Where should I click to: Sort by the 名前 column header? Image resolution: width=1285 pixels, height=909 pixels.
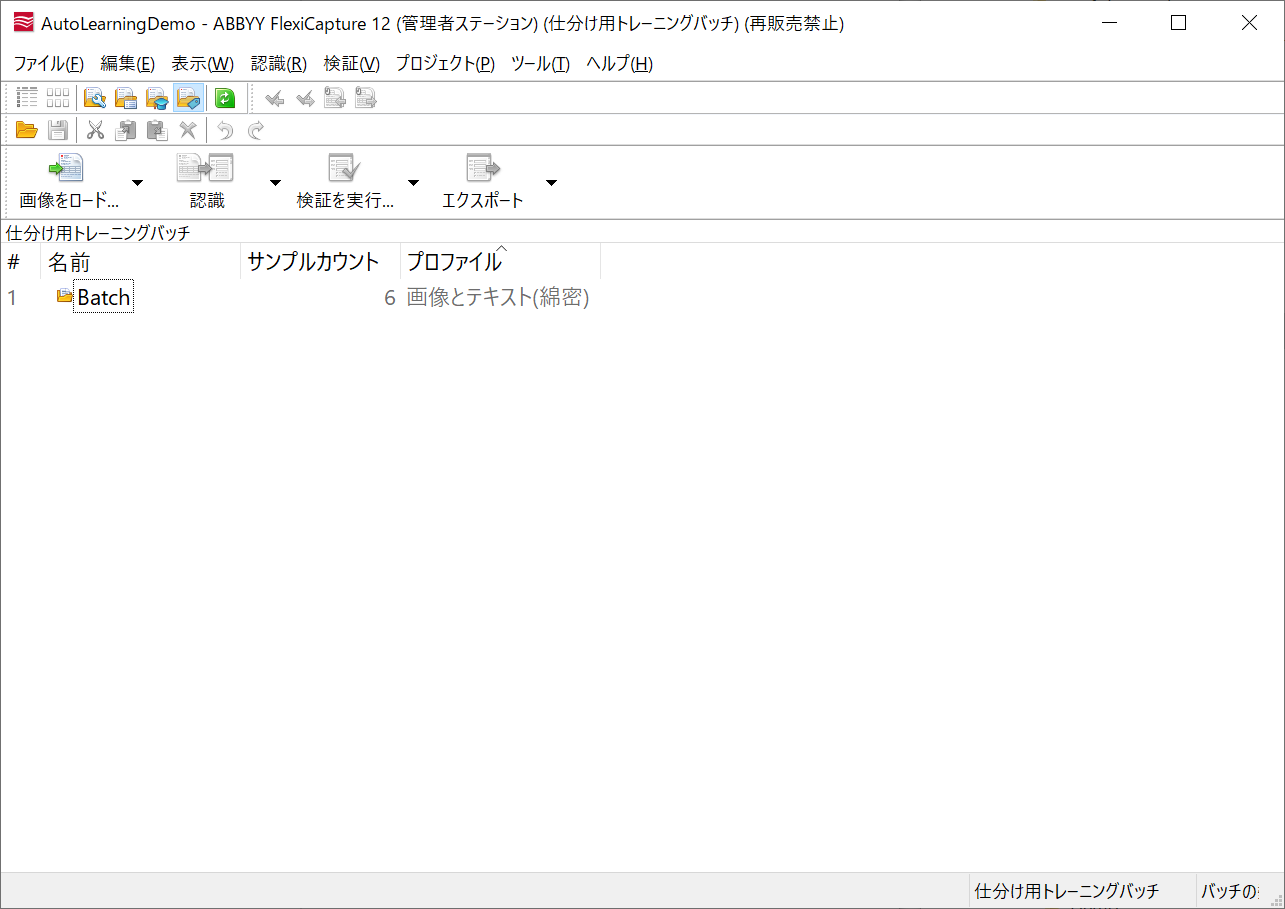[140, 262]
